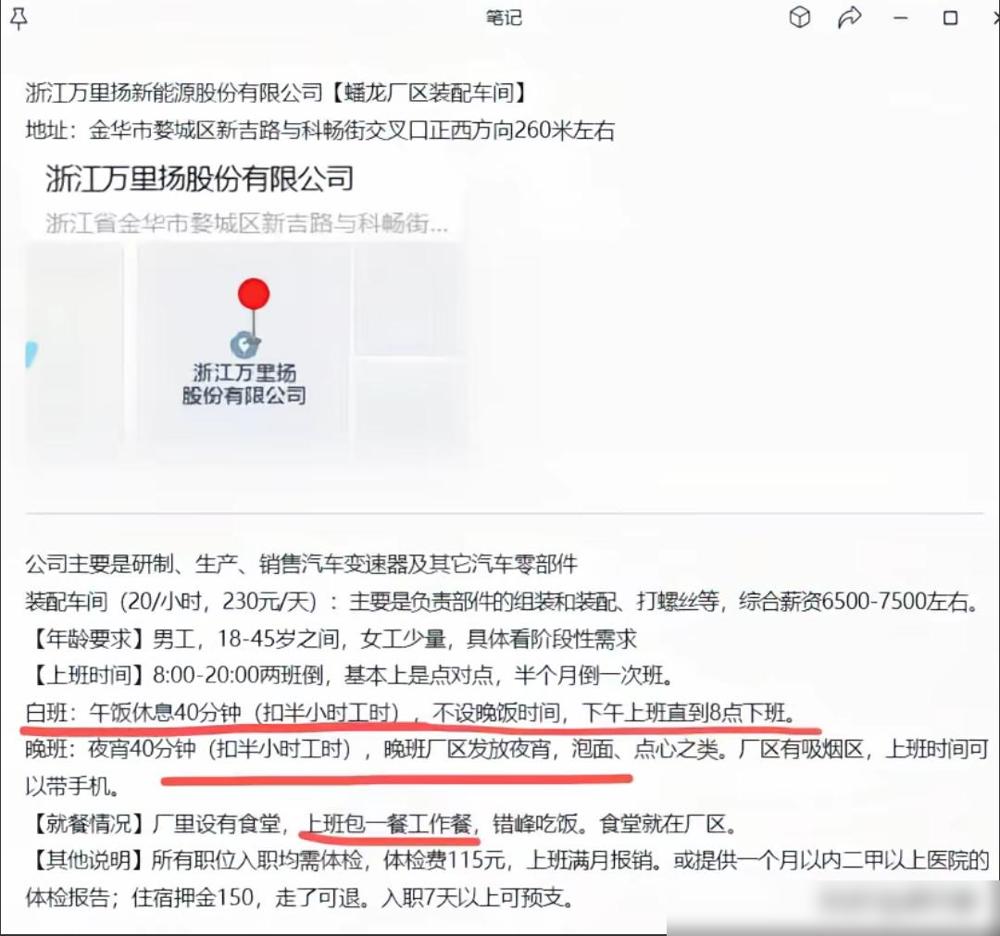Click the address line beginning 地址：金华市婺城区

pyautogui.click(x=320, y=130)
